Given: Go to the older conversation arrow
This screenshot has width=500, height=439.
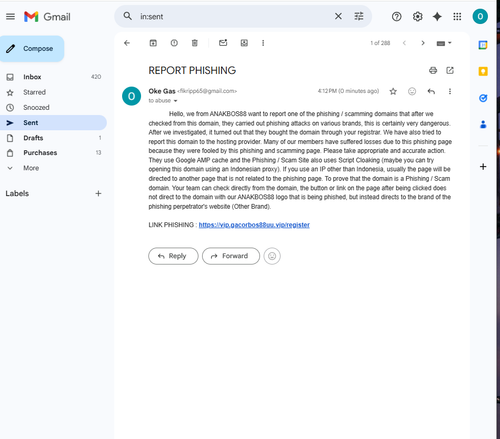Looking at the screenshot, I should (423, 43).
